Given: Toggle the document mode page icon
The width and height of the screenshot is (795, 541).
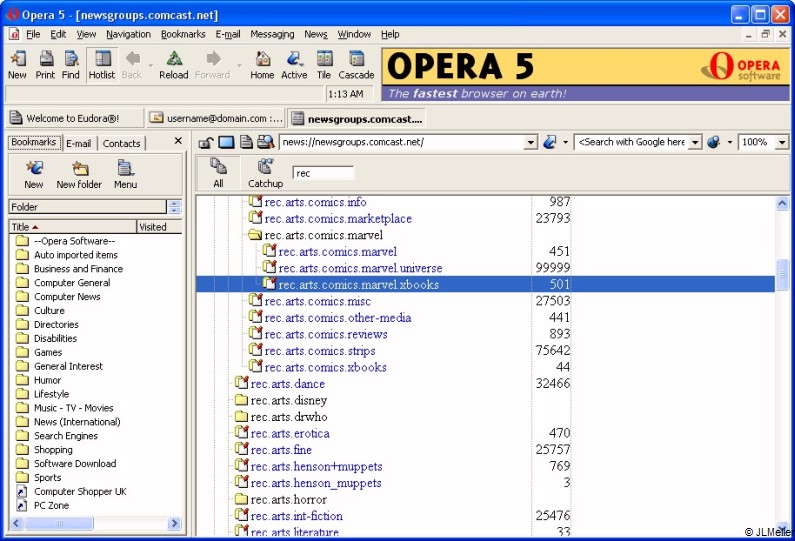Looking at the screenshot, I should click(x=246, y=142).
